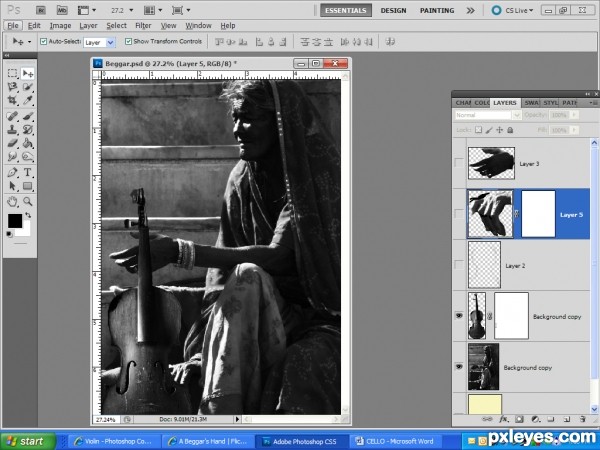Select the Hand tool
Image resolution: width=600 pixels, height=450 pixels.
13,201
